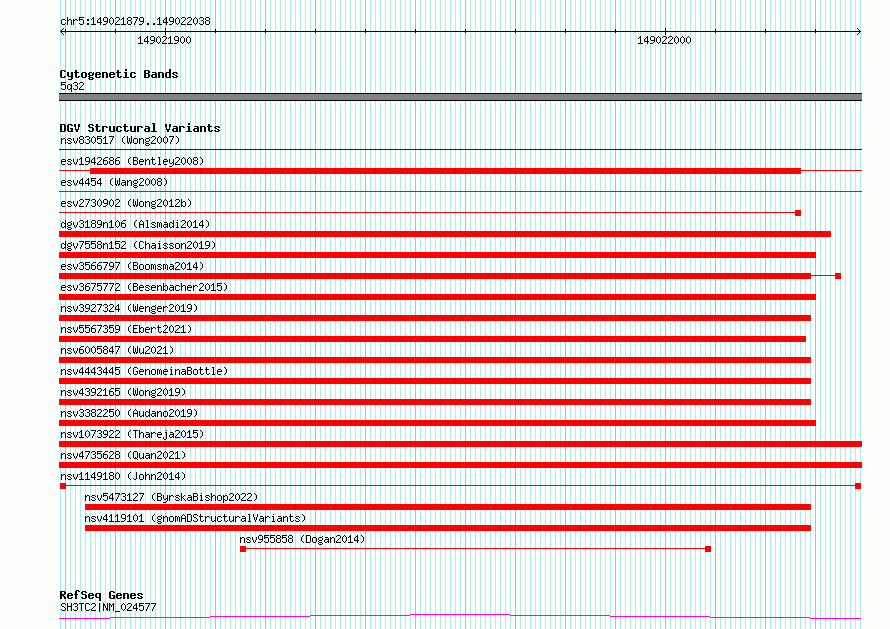Click variant nsv3382250 (Audano2019) label
This screenshot has height=629, width=890.
pos(129,413)
